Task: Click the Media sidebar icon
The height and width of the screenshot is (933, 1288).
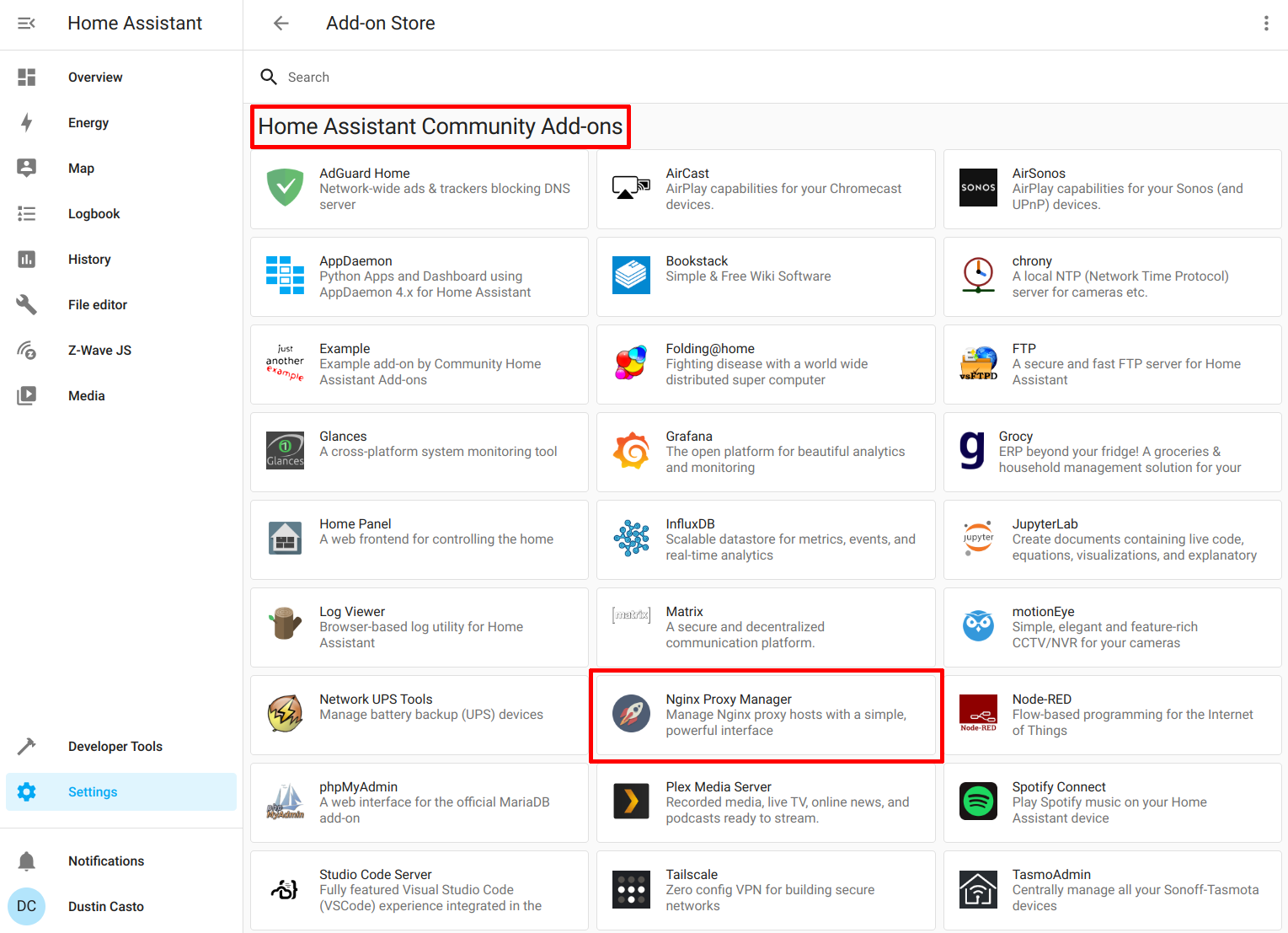Action: (x=27, y=396)
